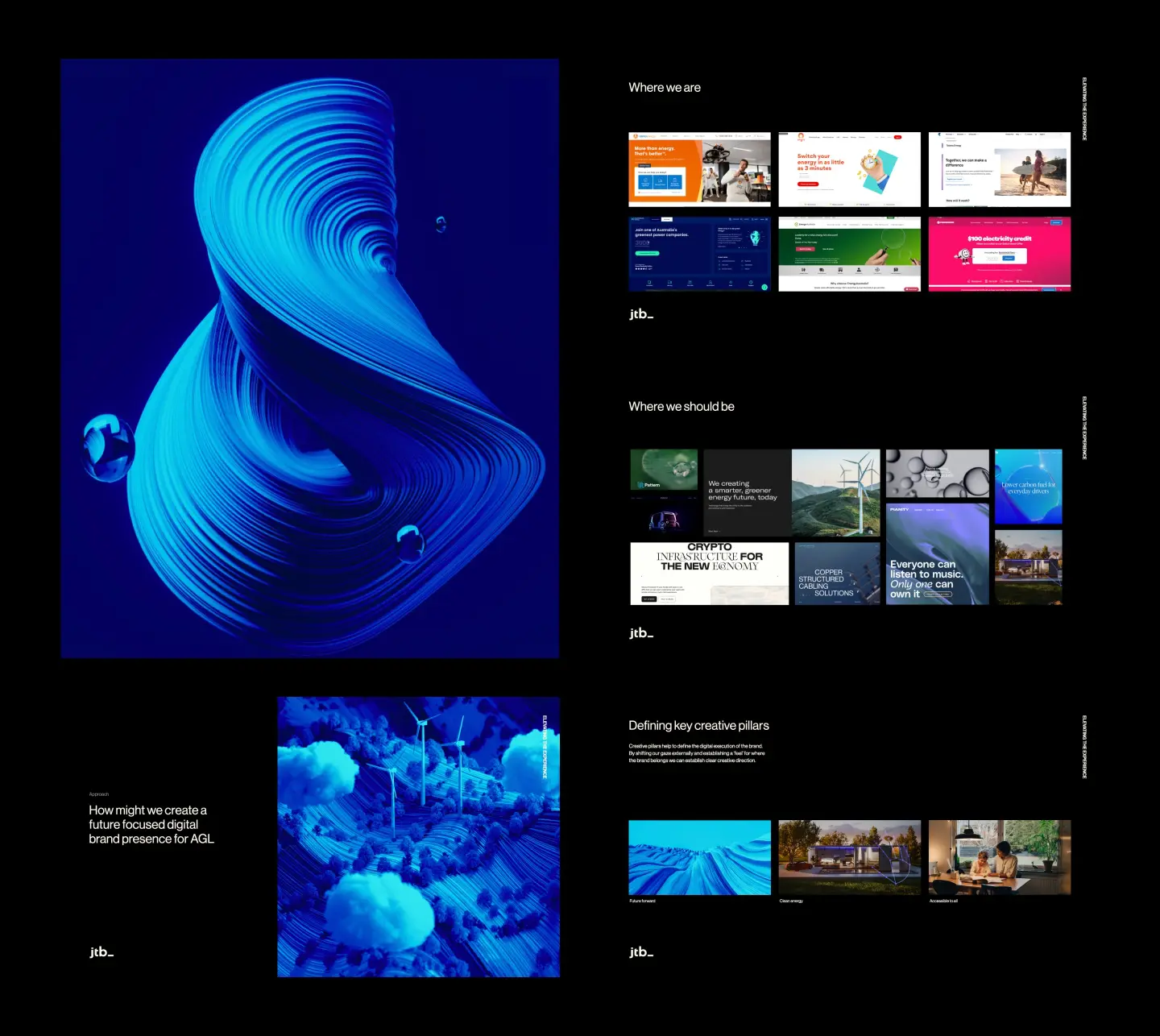Click the 'Crypto Infrastructure' reference thumbnail
This screenshot has height=1036, width=1160.
(709, 574)
